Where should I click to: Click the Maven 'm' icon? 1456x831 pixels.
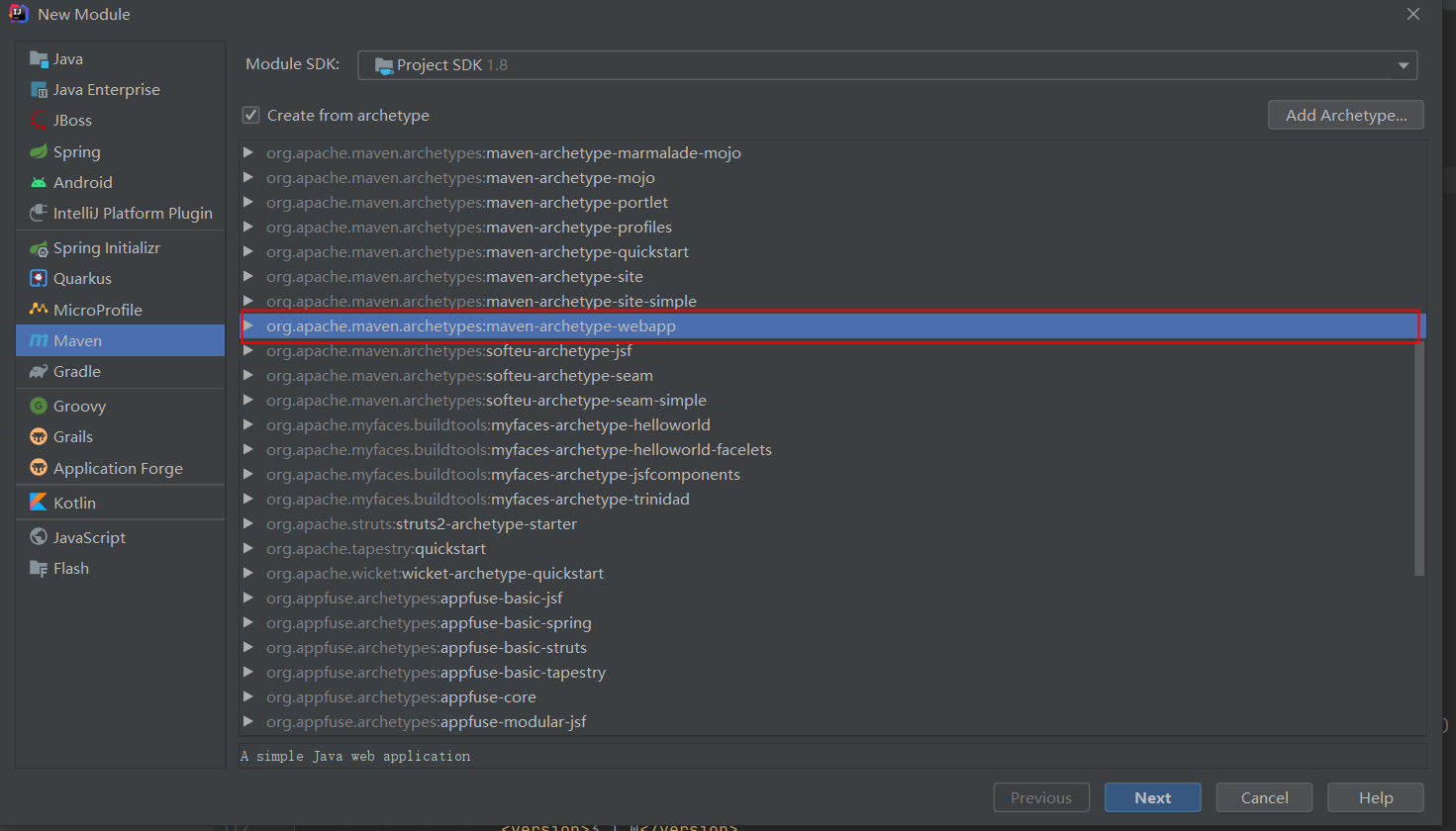click(x=39, y=340)
